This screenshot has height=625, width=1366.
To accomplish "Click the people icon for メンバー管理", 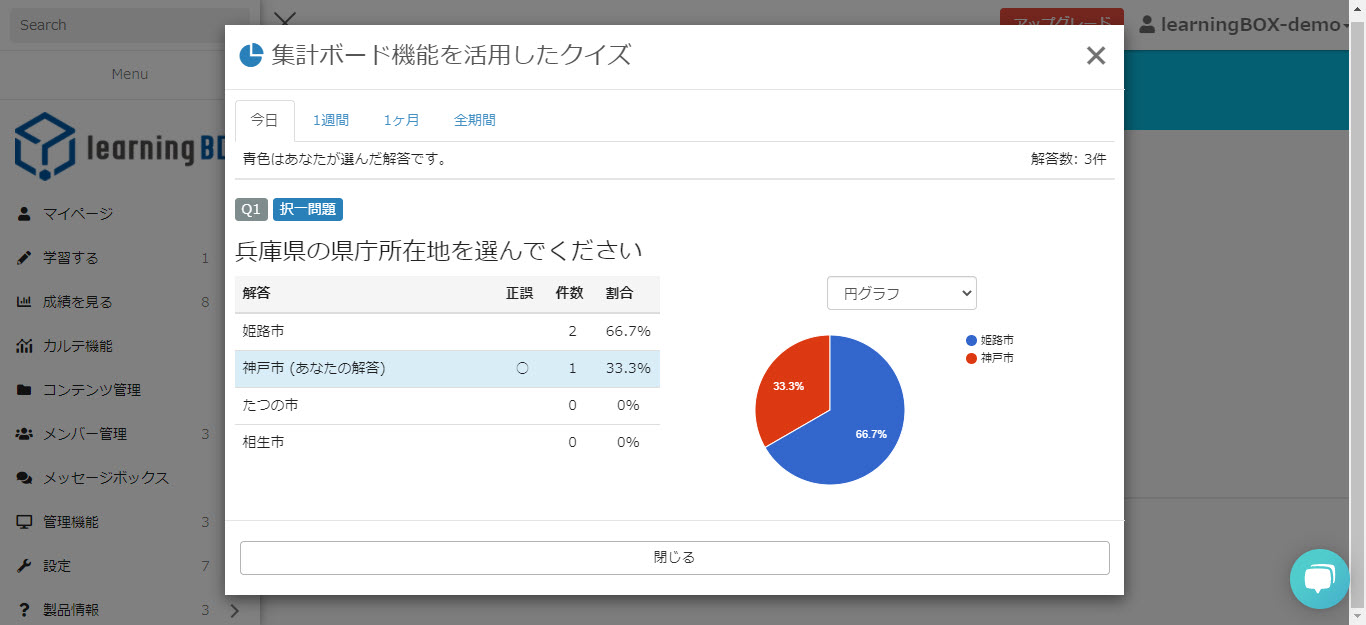I will [24, 434].
